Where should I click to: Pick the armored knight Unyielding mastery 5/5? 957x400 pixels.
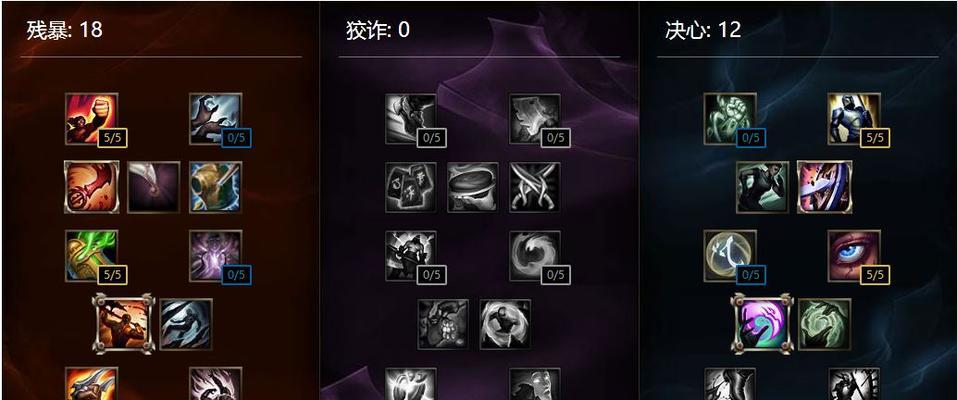[x=854, y=118]
